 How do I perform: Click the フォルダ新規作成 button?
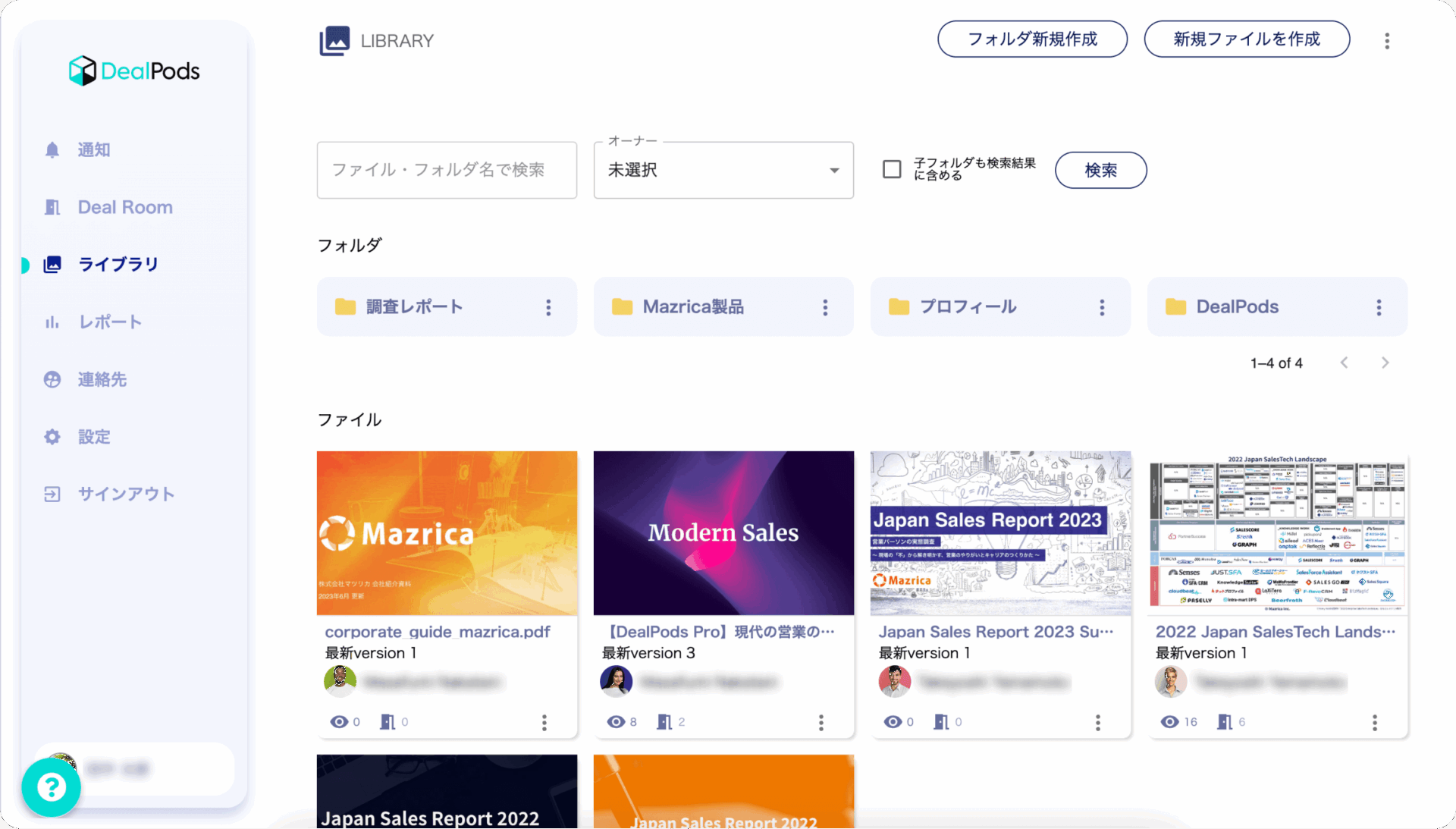[x=1032, y=39]
